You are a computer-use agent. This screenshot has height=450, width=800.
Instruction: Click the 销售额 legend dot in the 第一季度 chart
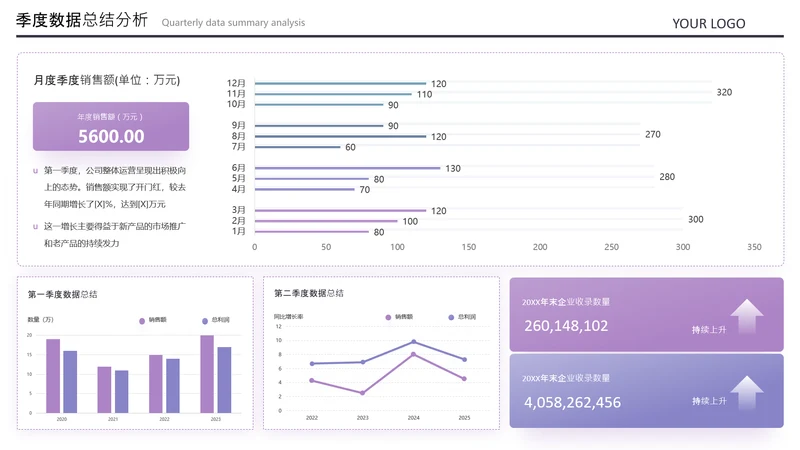point(142,321)
